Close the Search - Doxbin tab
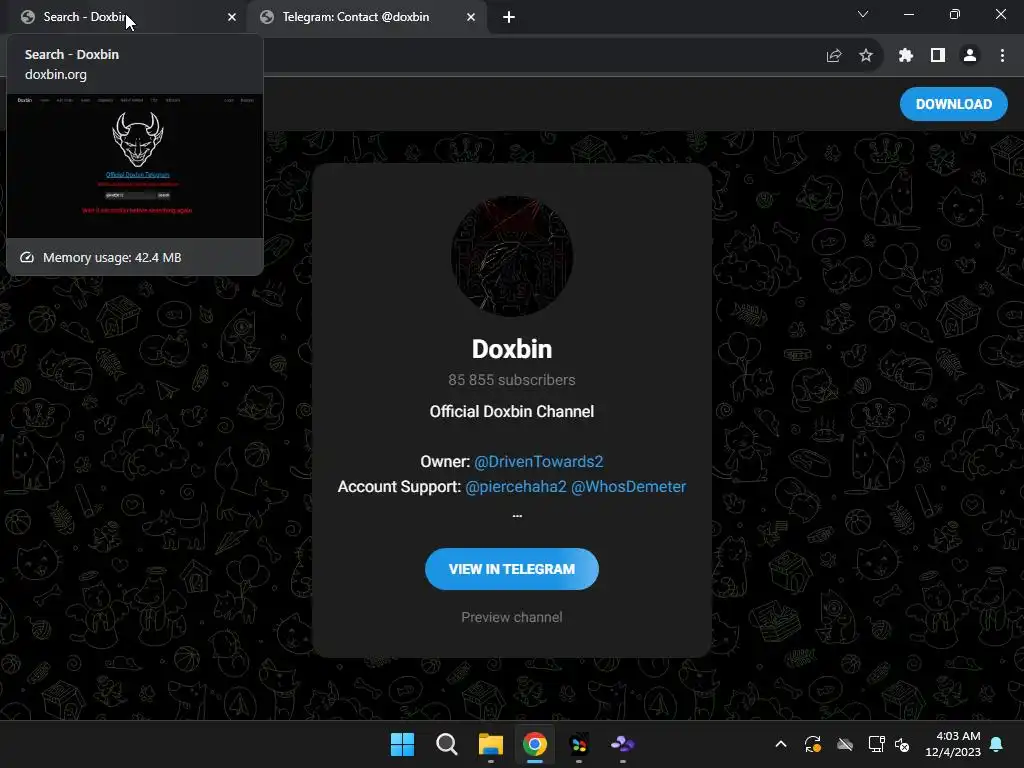The image size is (1024, 768). (232, 17)
